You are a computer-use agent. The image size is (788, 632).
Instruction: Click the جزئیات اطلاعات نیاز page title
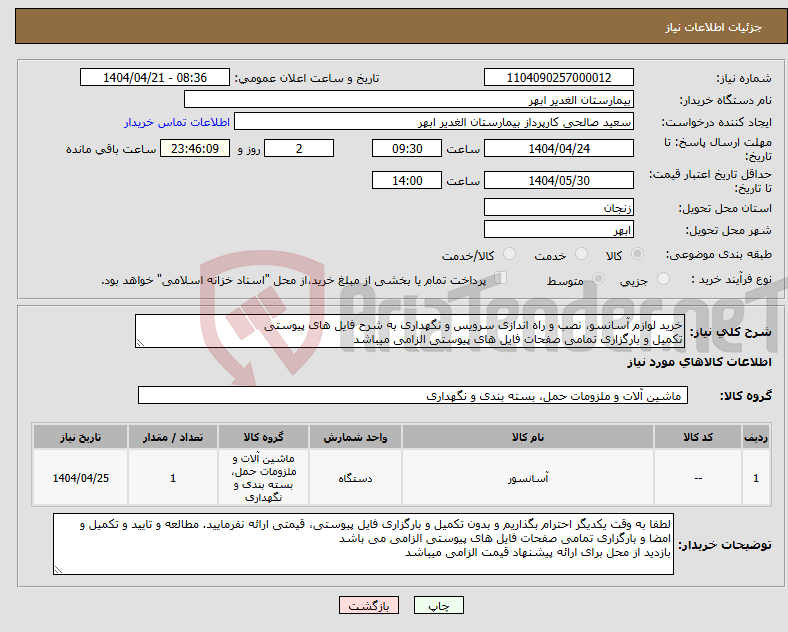click(x=714, y=27)
